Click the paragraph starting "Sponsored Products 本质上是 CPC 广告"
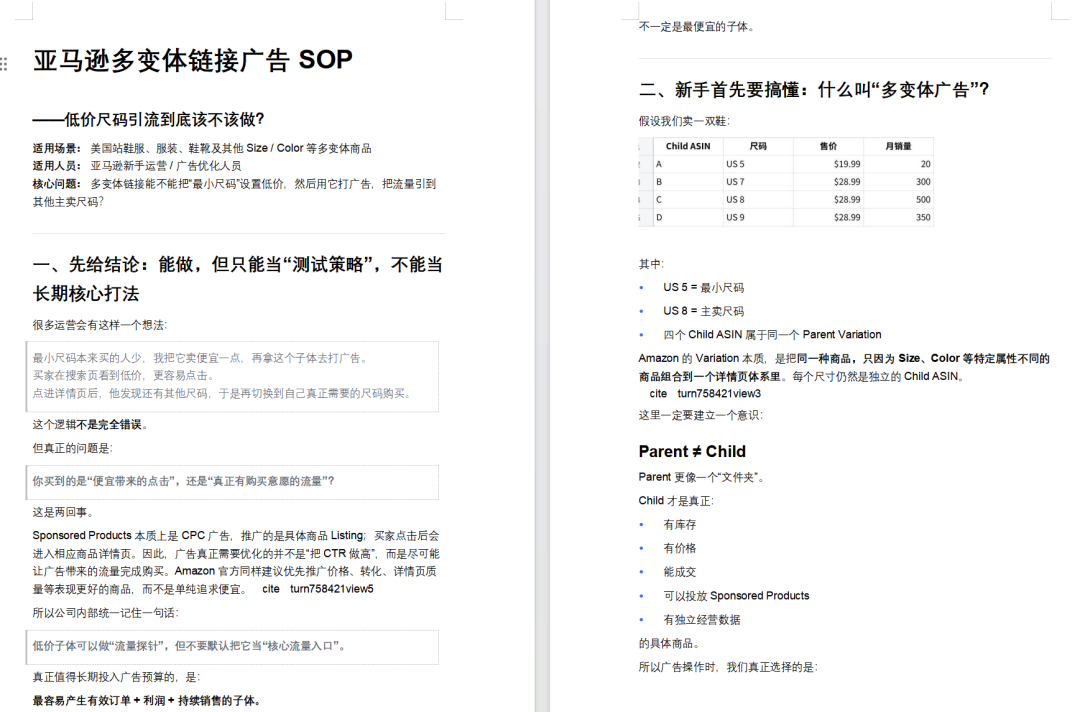 236,563
